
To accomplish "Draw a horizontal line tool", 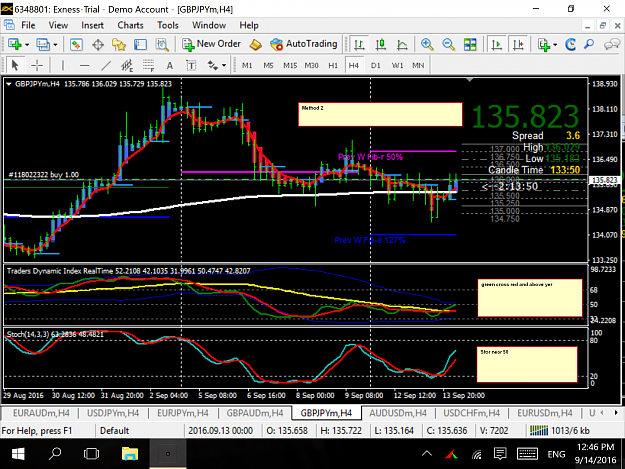I will point(84,65).
